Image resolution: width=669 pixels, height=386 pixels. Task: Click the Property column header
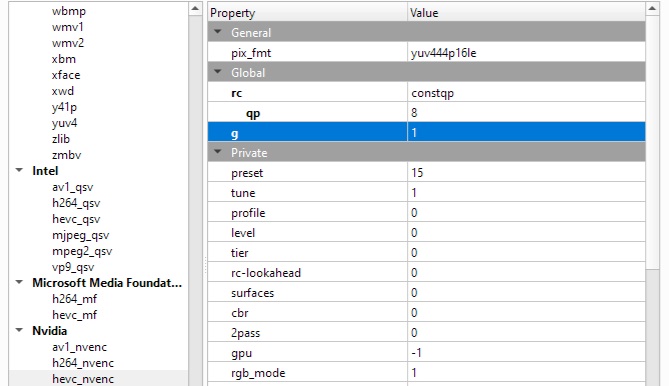tap(307, 12)
